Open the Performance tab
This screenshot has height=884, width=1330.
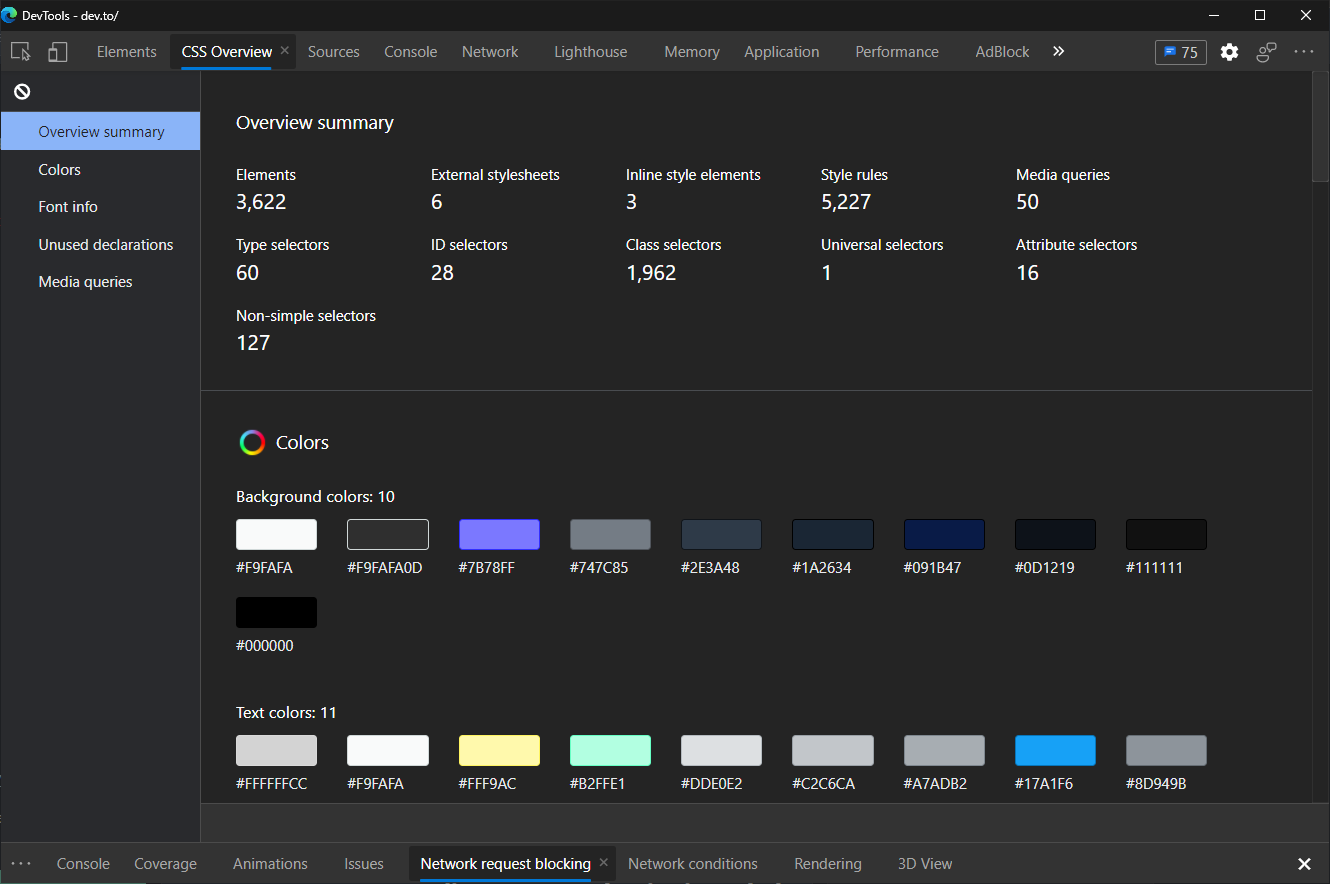[x=897, y=52]
